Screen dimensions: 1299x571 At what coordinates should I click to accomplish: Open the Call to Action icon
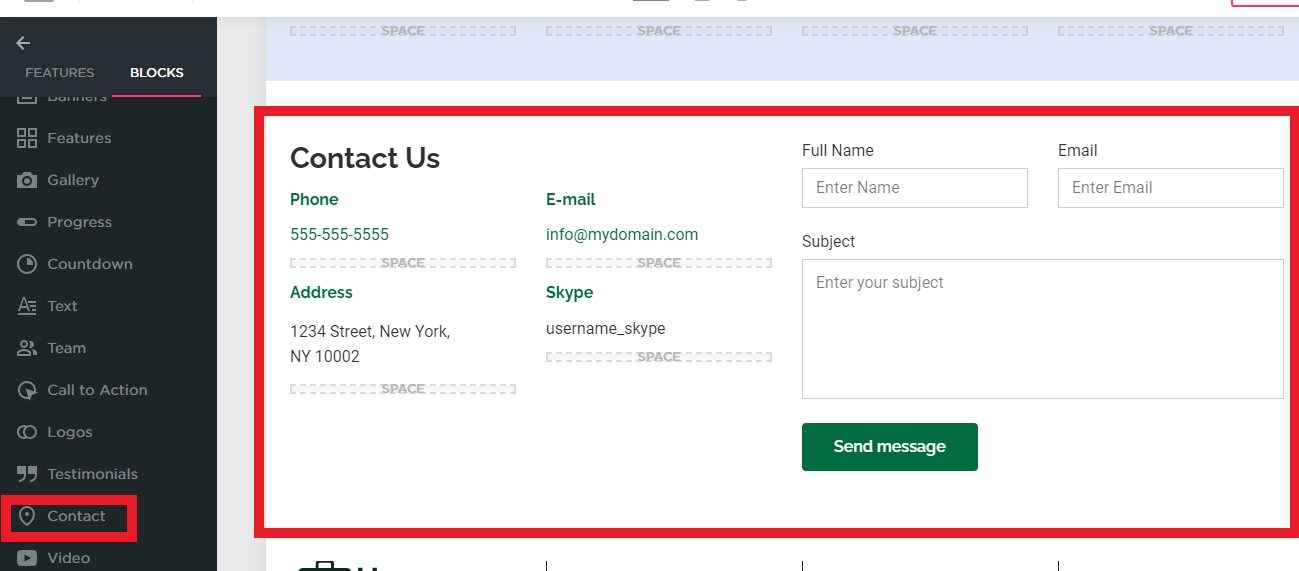(x=27, y=390)
